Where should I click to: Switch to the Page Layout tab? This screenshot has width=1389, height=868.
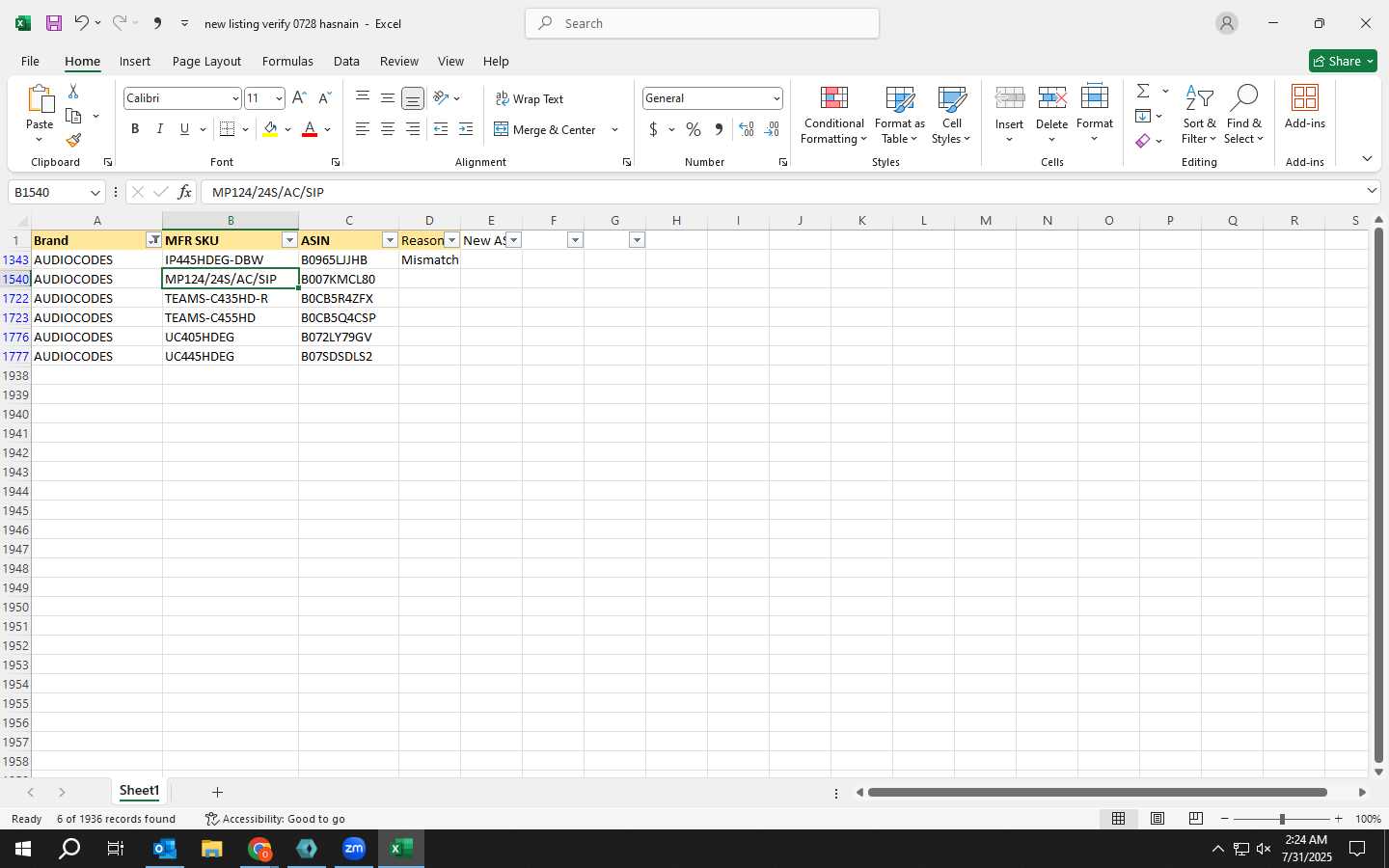pyautogui.click(x=206, y=61)
